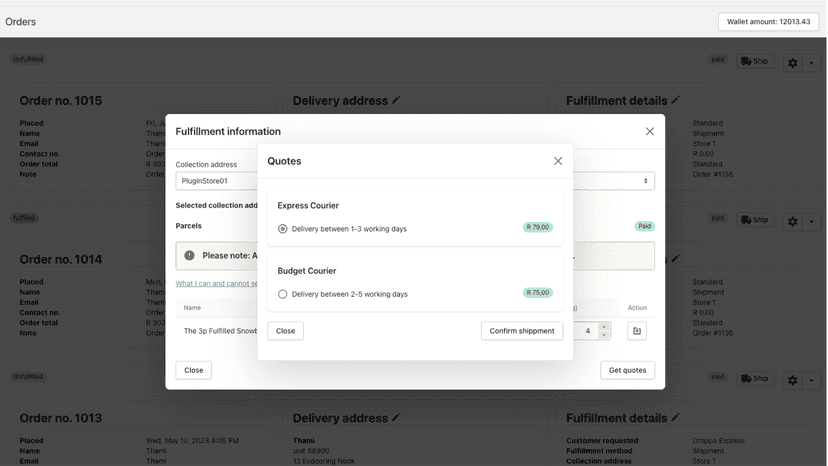Close the Fulfillment information dialog with X
The width and height of the screenshot is (828, 466).
[650, 132]
